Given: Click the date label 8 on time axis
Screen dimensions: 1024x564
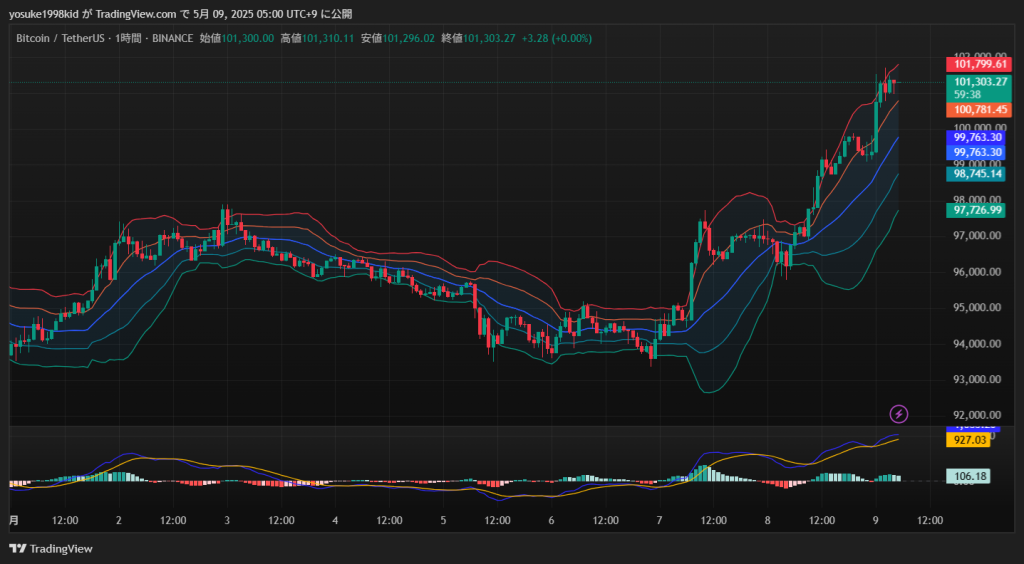Looking at the screenshot, I should [x=767, y=520].
